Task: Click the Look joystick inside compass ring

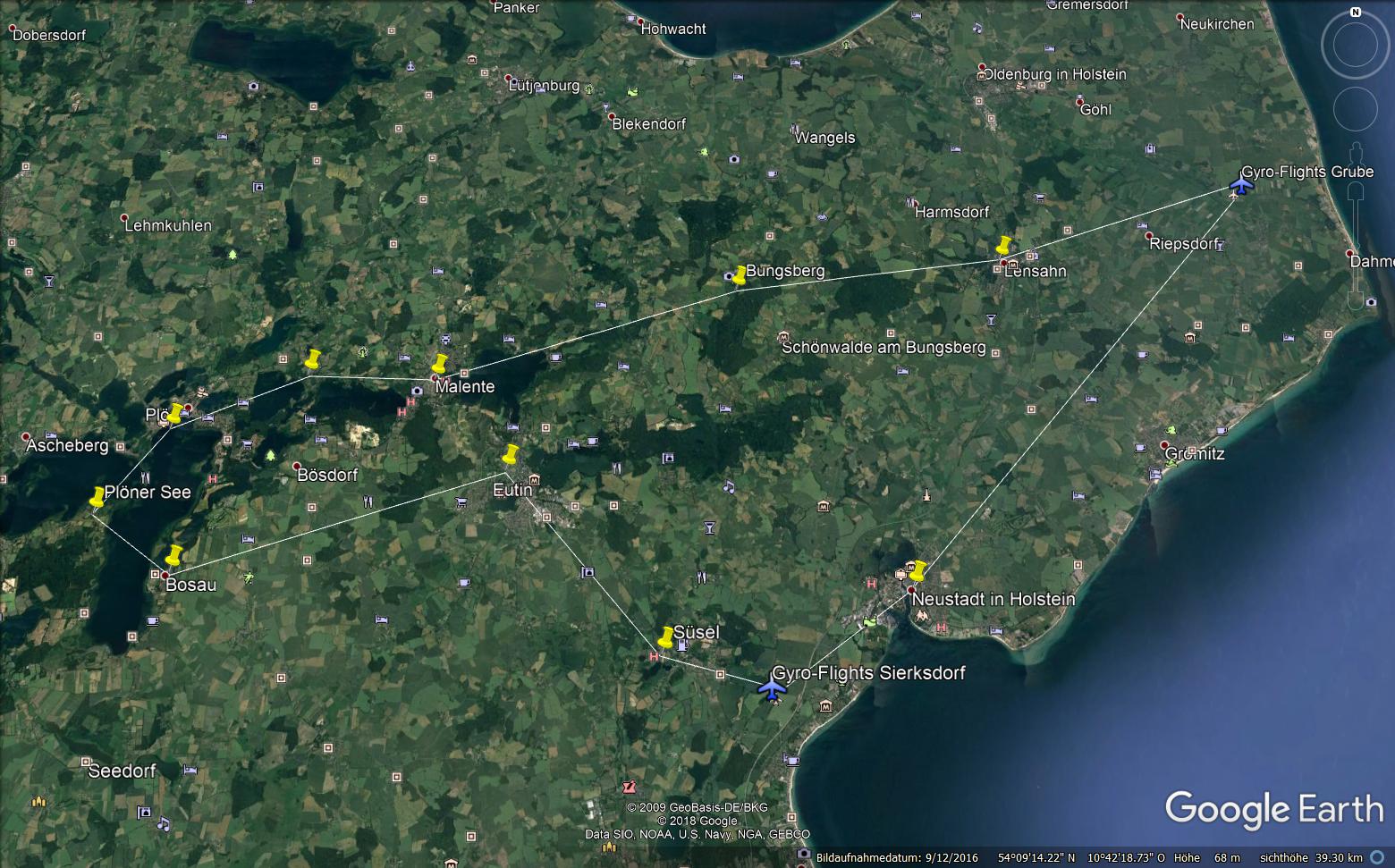Action: pyautogui.click(x=1356, y=45)
